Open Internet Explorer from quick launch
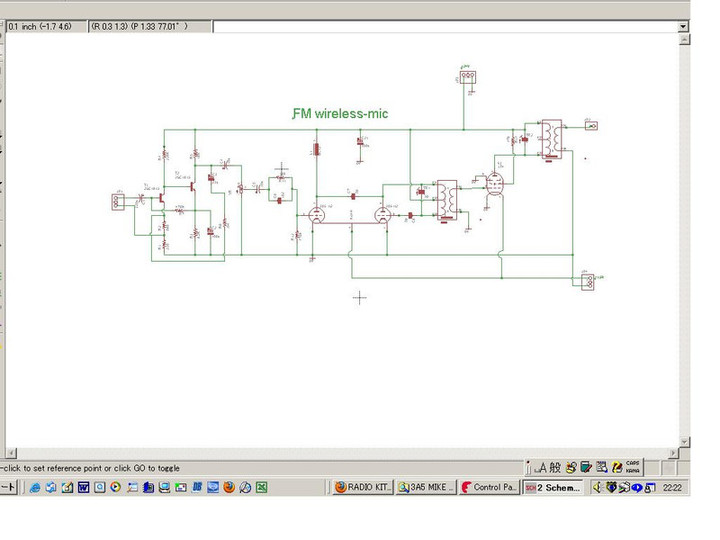The height and width of the screenshot is (540, 720). pyautogui.click(x=35, y=488)
